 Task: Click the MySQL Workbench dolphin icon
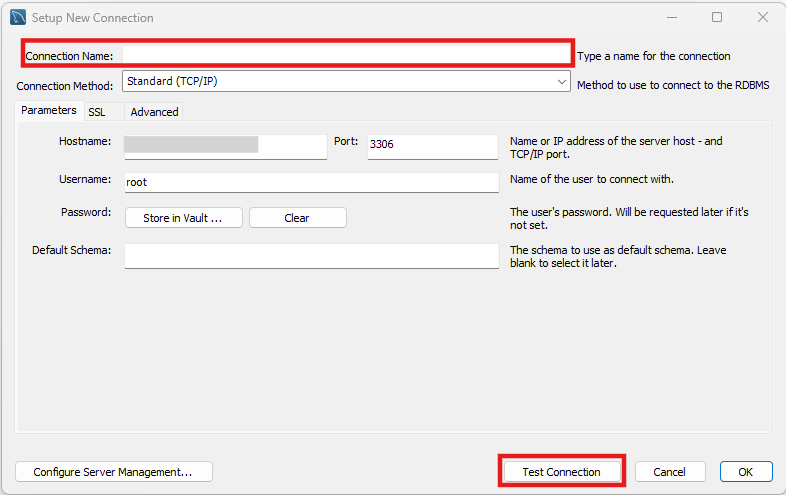click(x=17, y=17)
